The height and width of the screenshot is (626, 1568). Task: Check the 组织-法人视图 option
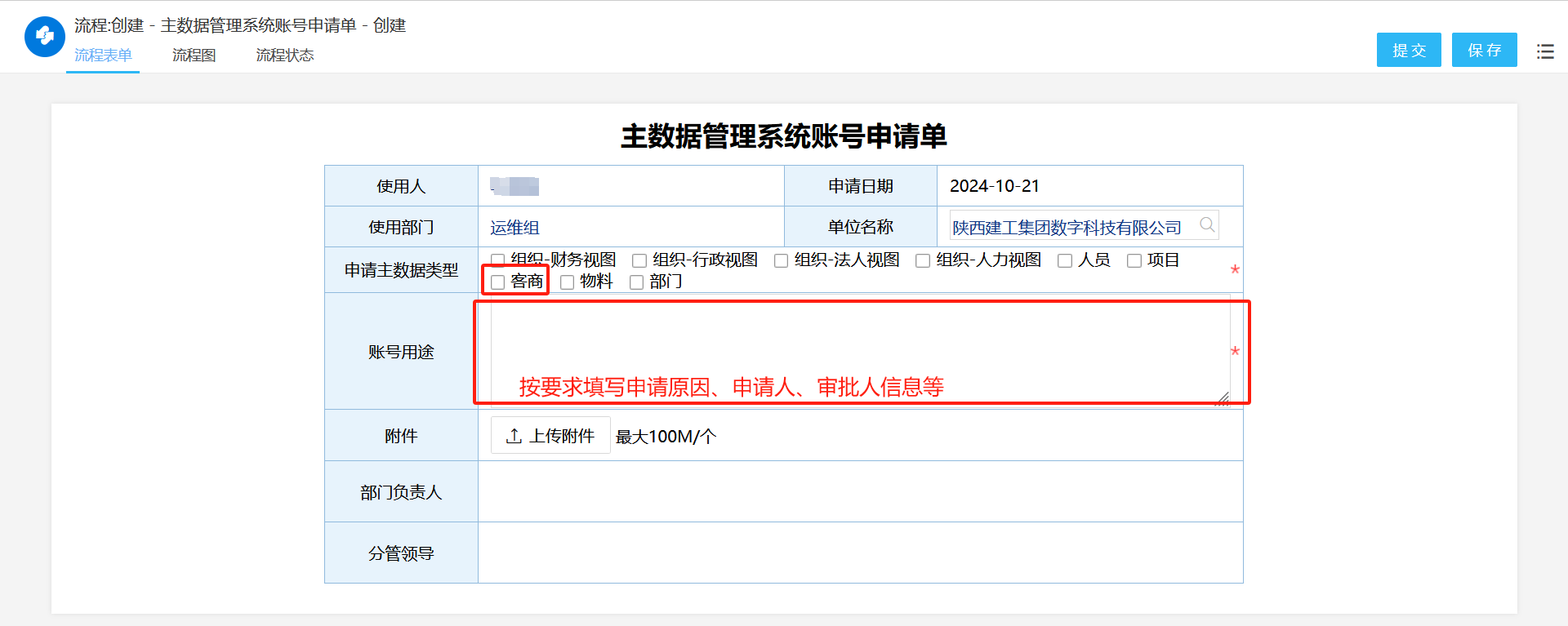point(781,260)
